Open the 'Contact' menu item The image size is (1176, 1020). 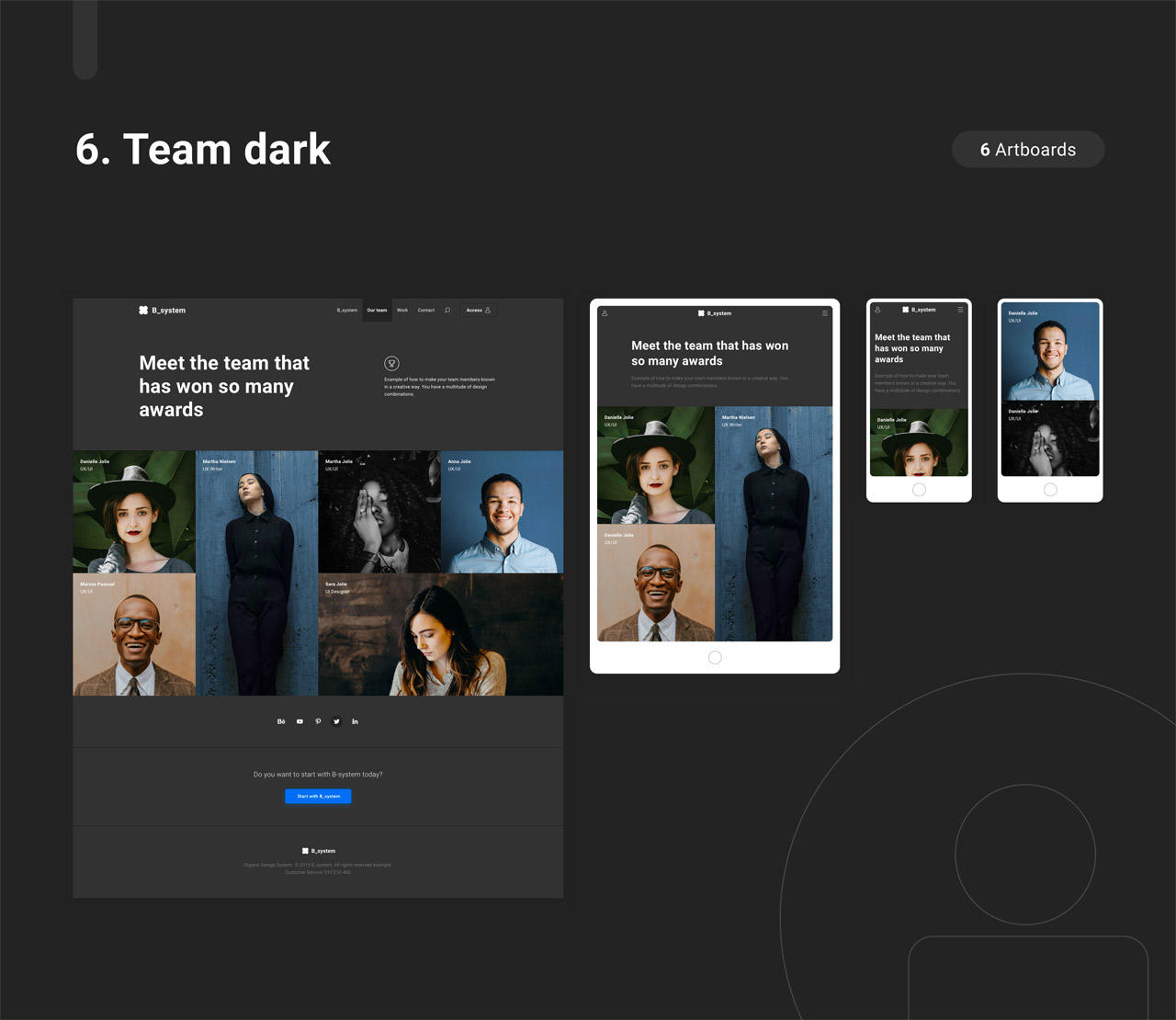[x=426, y=311]
